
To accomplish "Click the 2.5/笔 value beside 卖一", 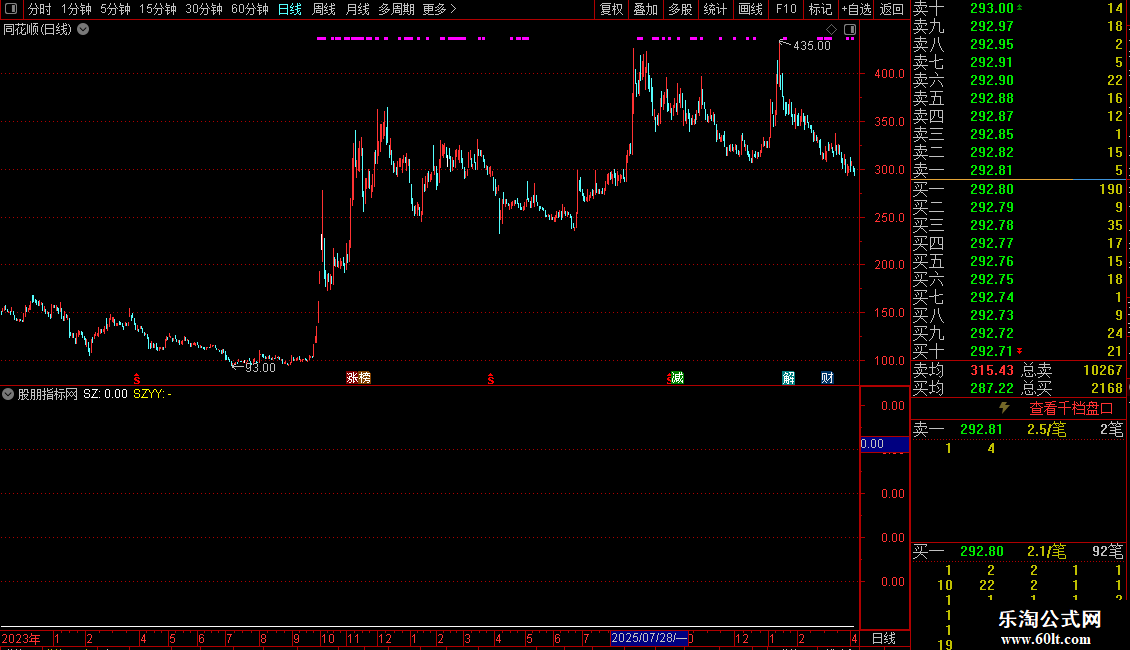I will [1046, 429].
